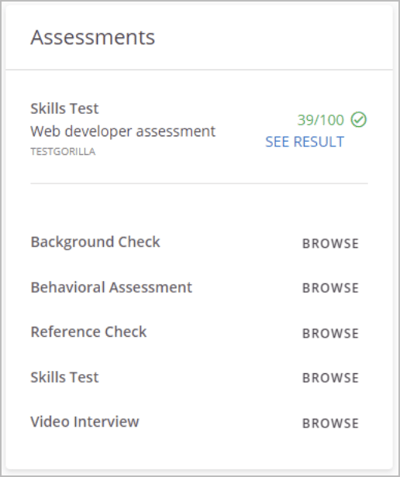400x477 pixels.
Task: Select the Background Check row label
Action: 95,242
